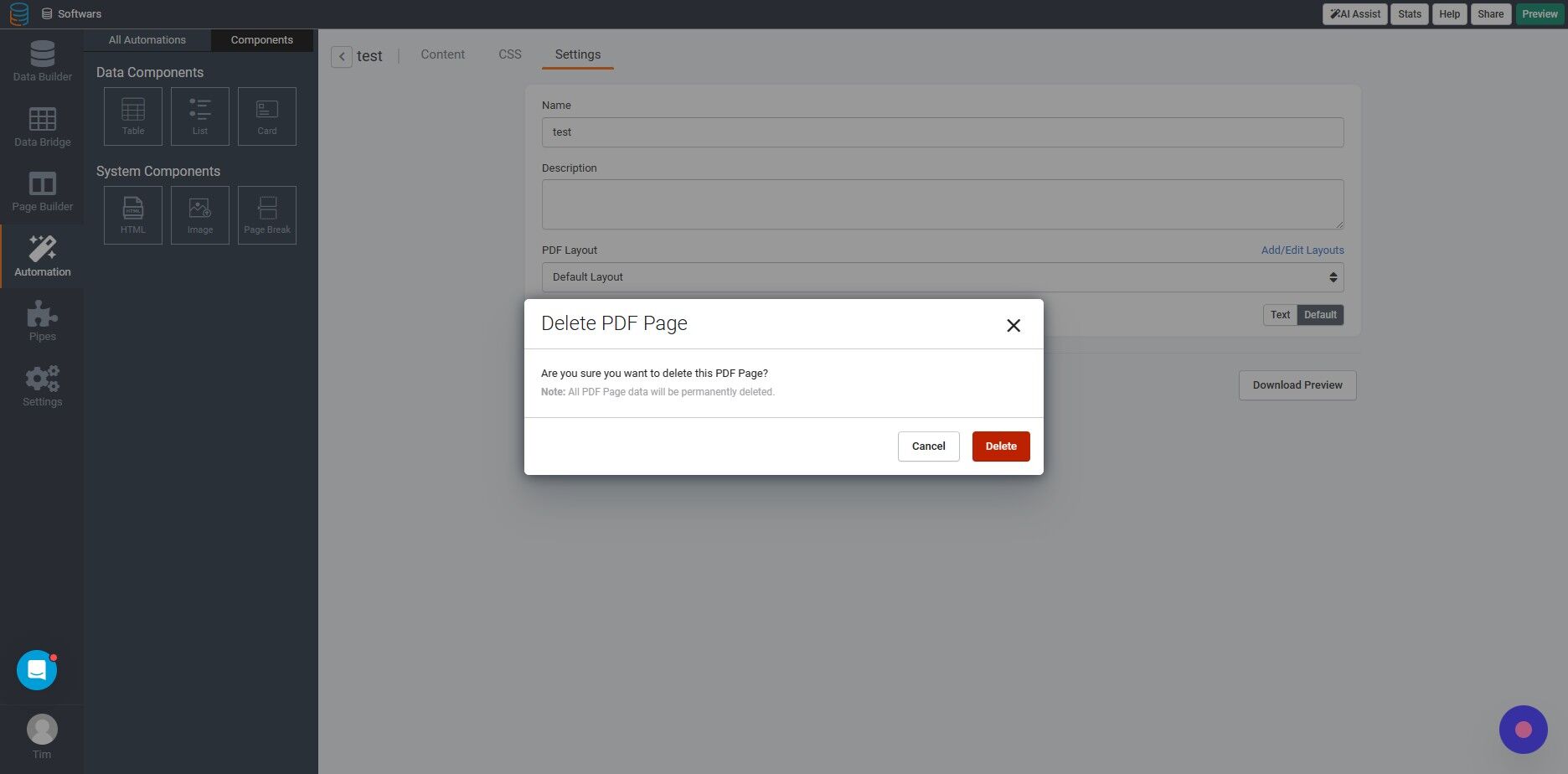Insert an Image system component
This screenshot has width=1568, height=774.
199,214
